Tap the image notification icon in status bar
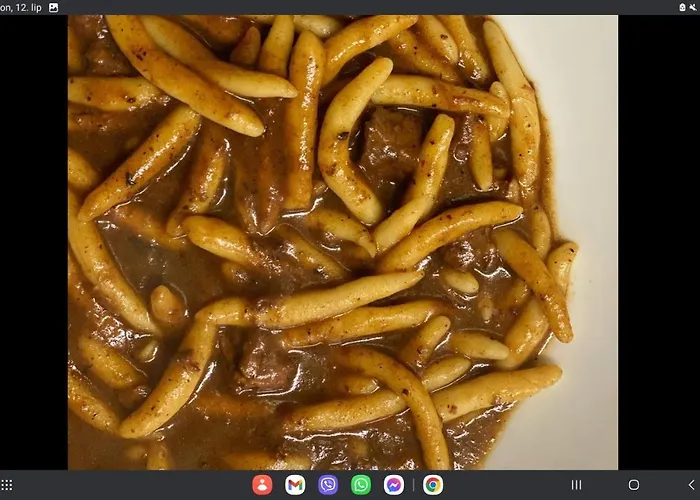The height and width of the screenshot is (500, 700). tap(53, 7)
